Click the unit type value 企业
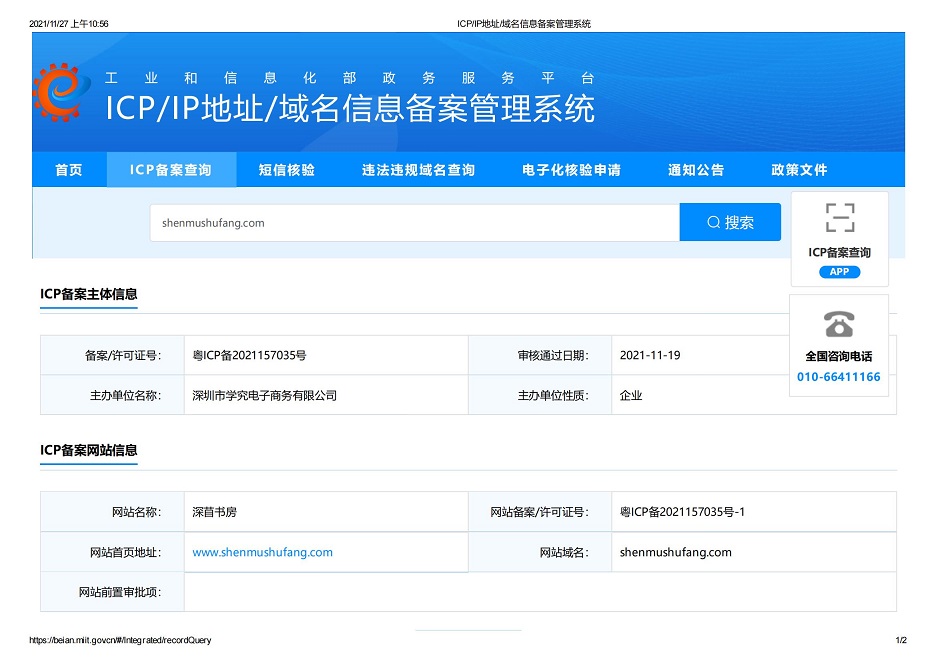Screen dimensions: 936x662 630,395
